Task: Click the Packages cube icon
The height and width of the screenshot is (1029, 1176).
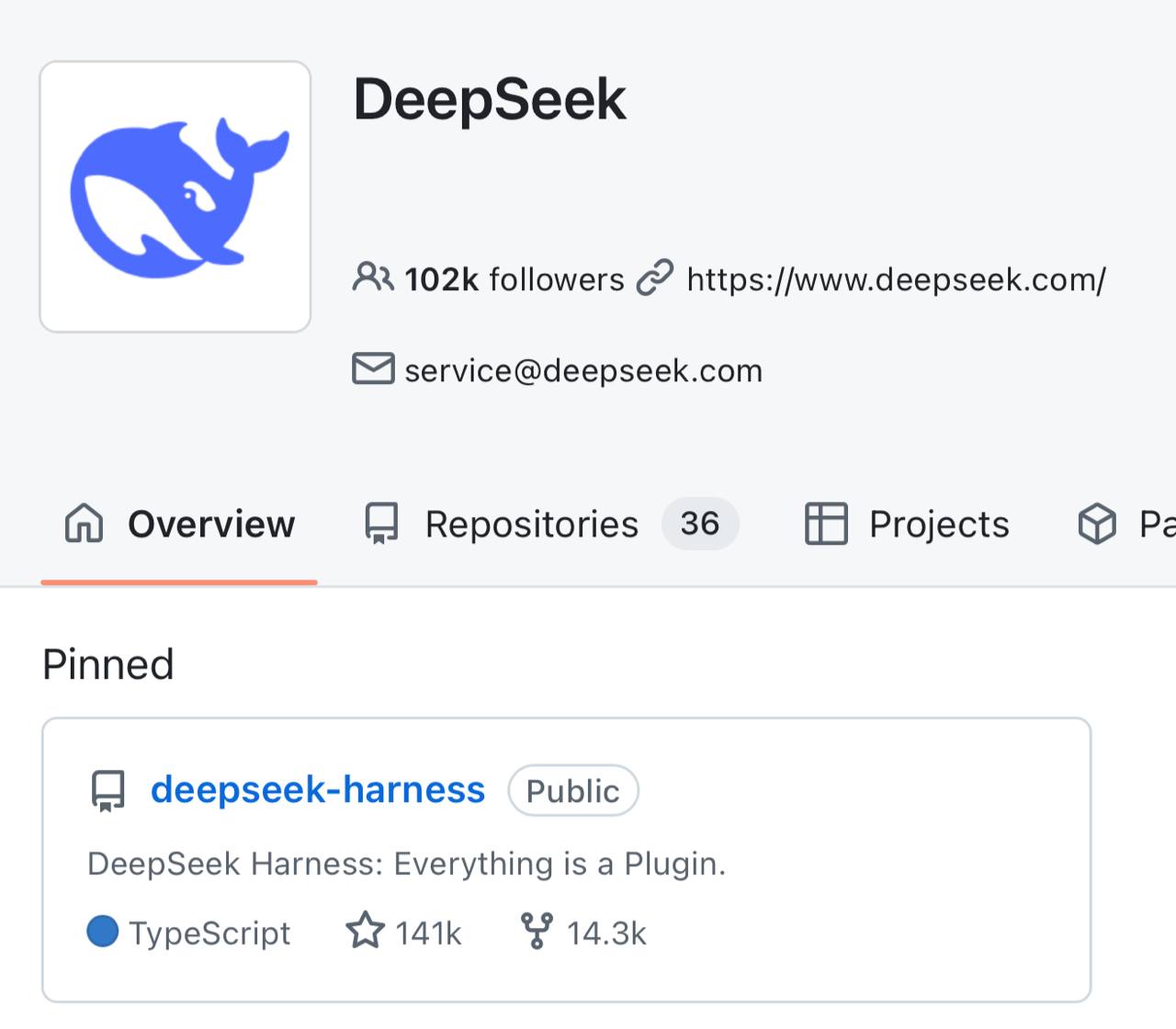Action: (x=1097, y=524)
